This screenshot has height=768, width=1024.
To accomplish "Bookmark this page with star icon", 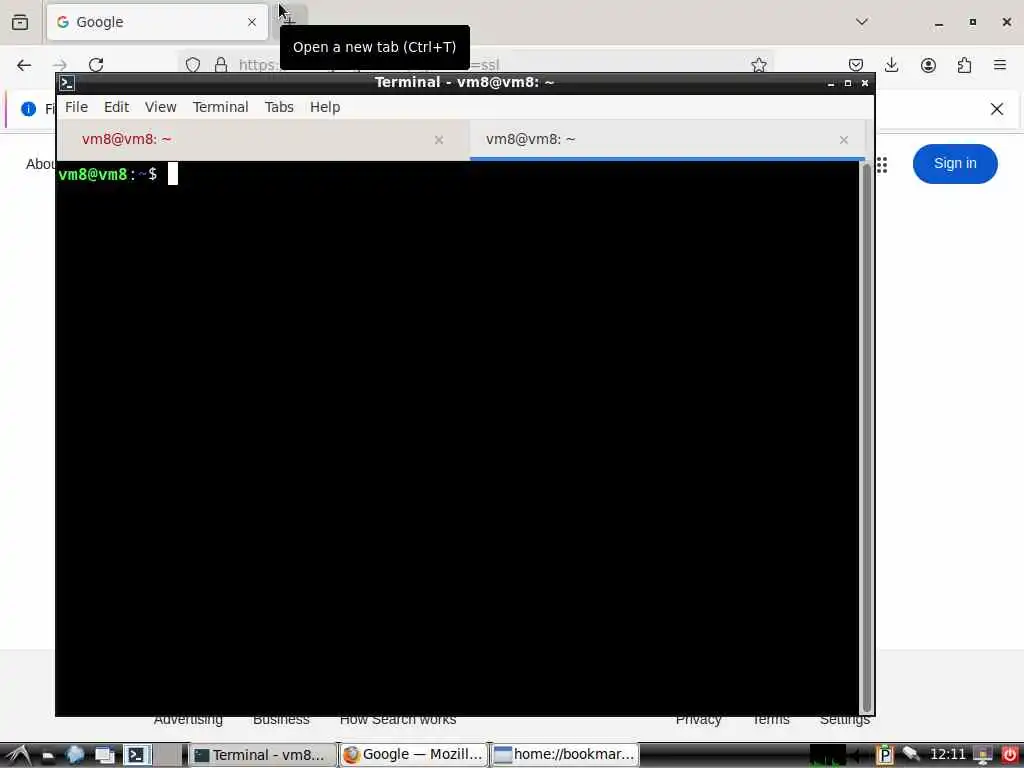I will point(758,65).
